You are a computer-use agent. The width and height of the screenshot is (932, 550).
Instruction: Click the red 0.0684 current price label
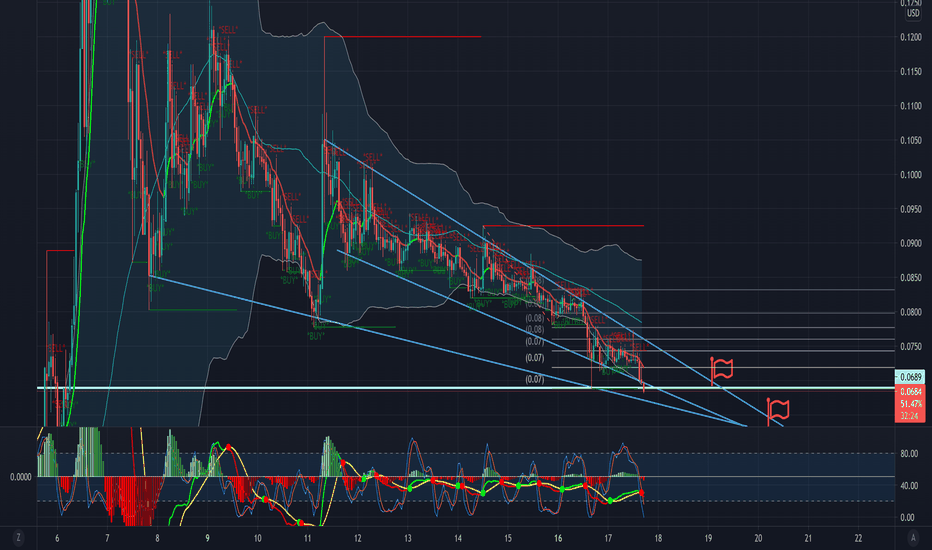coord(910,391)
